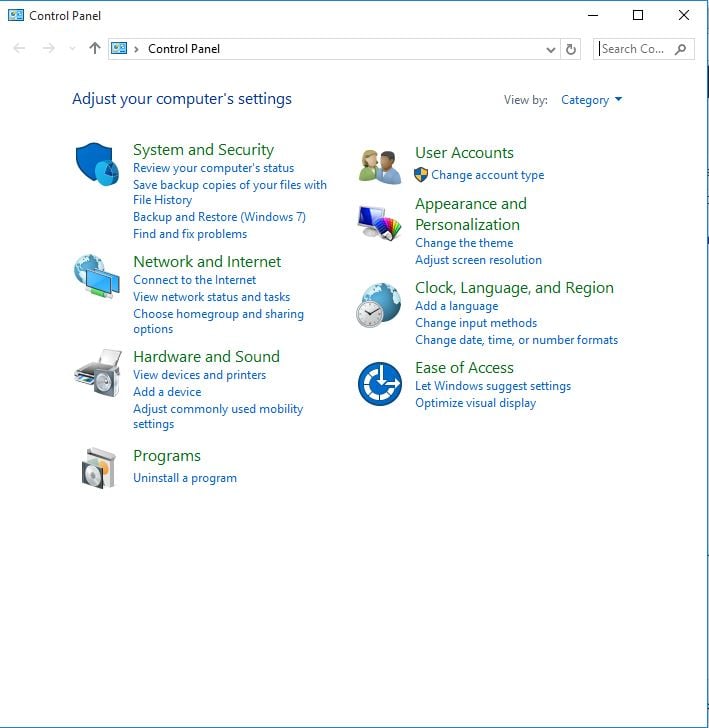Click the Forward navigation arrow
Viewport: 709px width, 728px height.
[48, 48]
